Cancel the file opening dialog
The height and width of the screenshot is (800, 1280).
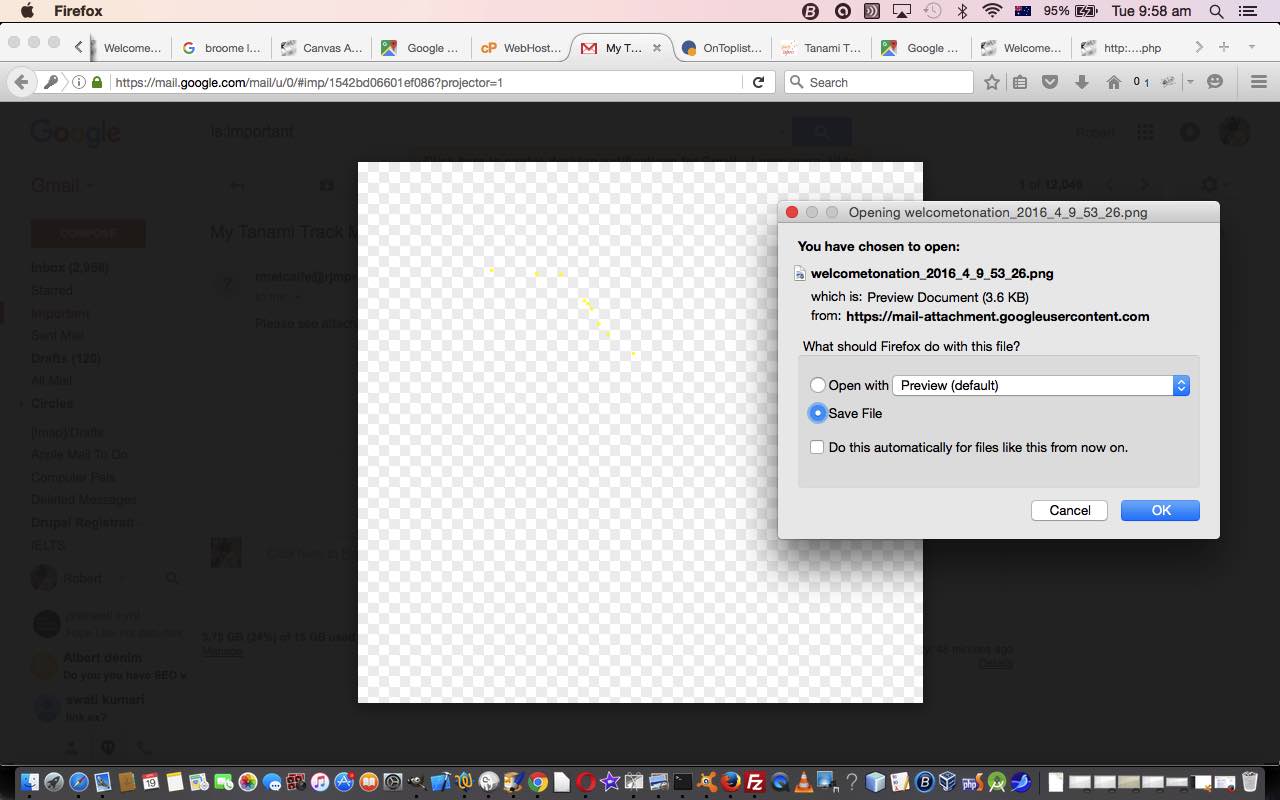coord(1069,510)
